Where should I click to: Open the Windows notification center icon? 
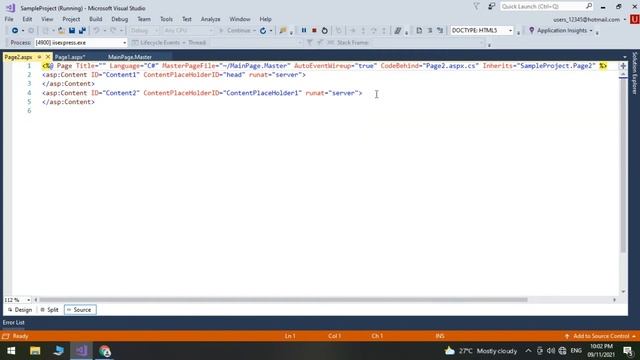[x=628, y=351]
